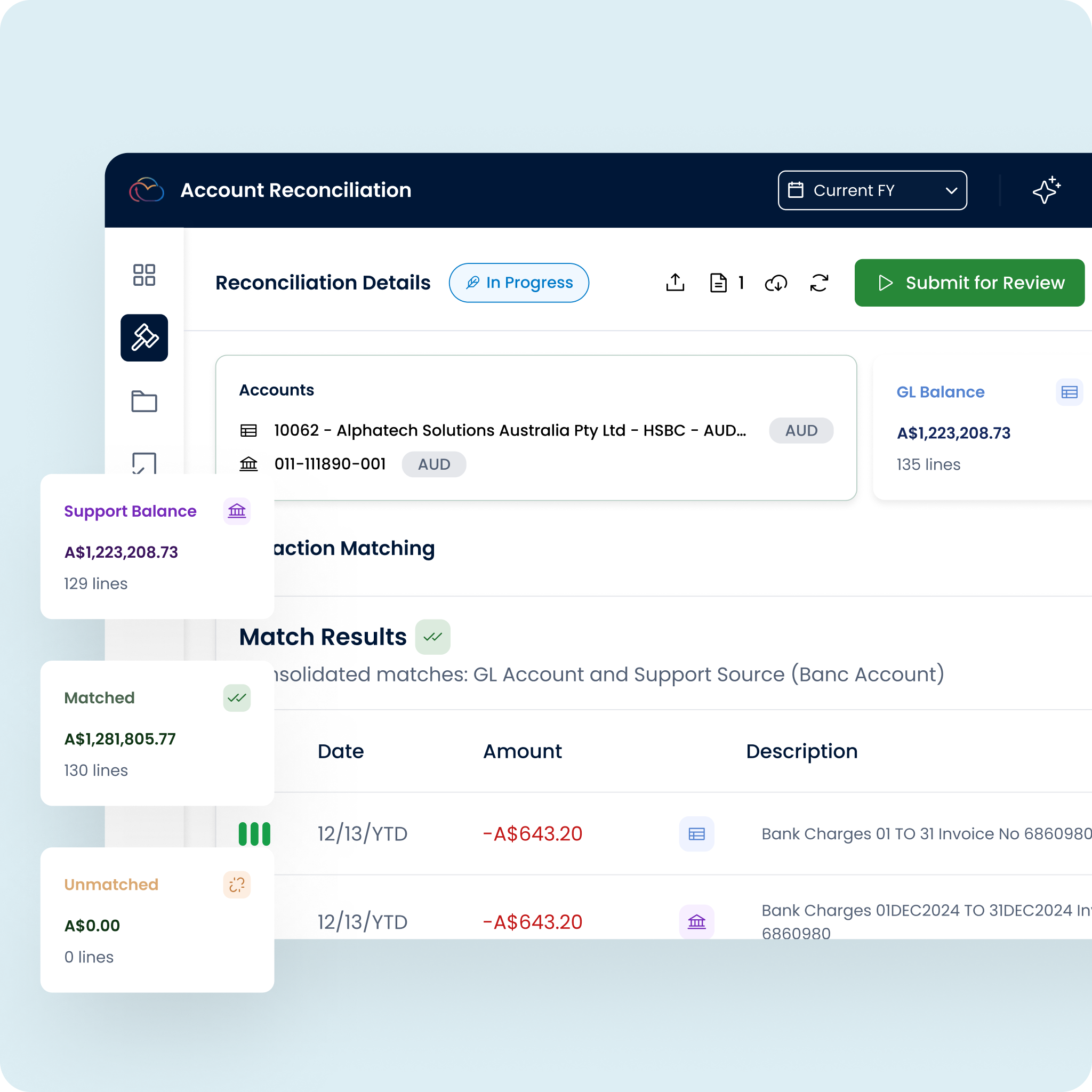The width and height of the screenshot is (1092, 1092).
Task: Select the reconciliation gavel icon in sidebar
Action: pyautogui.click(x=144, y=338)
